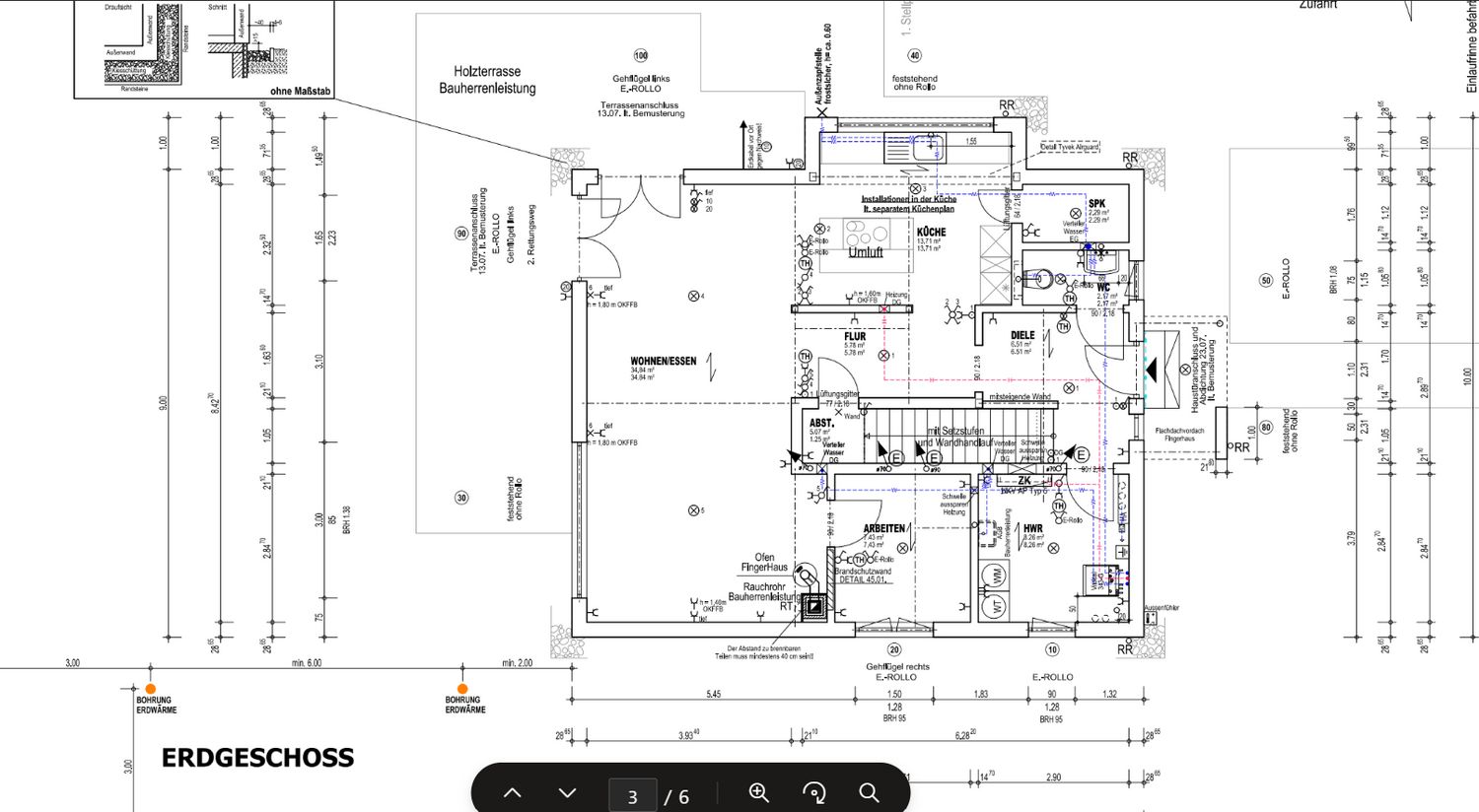
Task: Click the WOHNEN/ESSEN room label
Action: pyautogui.click(x=663, y=362)
